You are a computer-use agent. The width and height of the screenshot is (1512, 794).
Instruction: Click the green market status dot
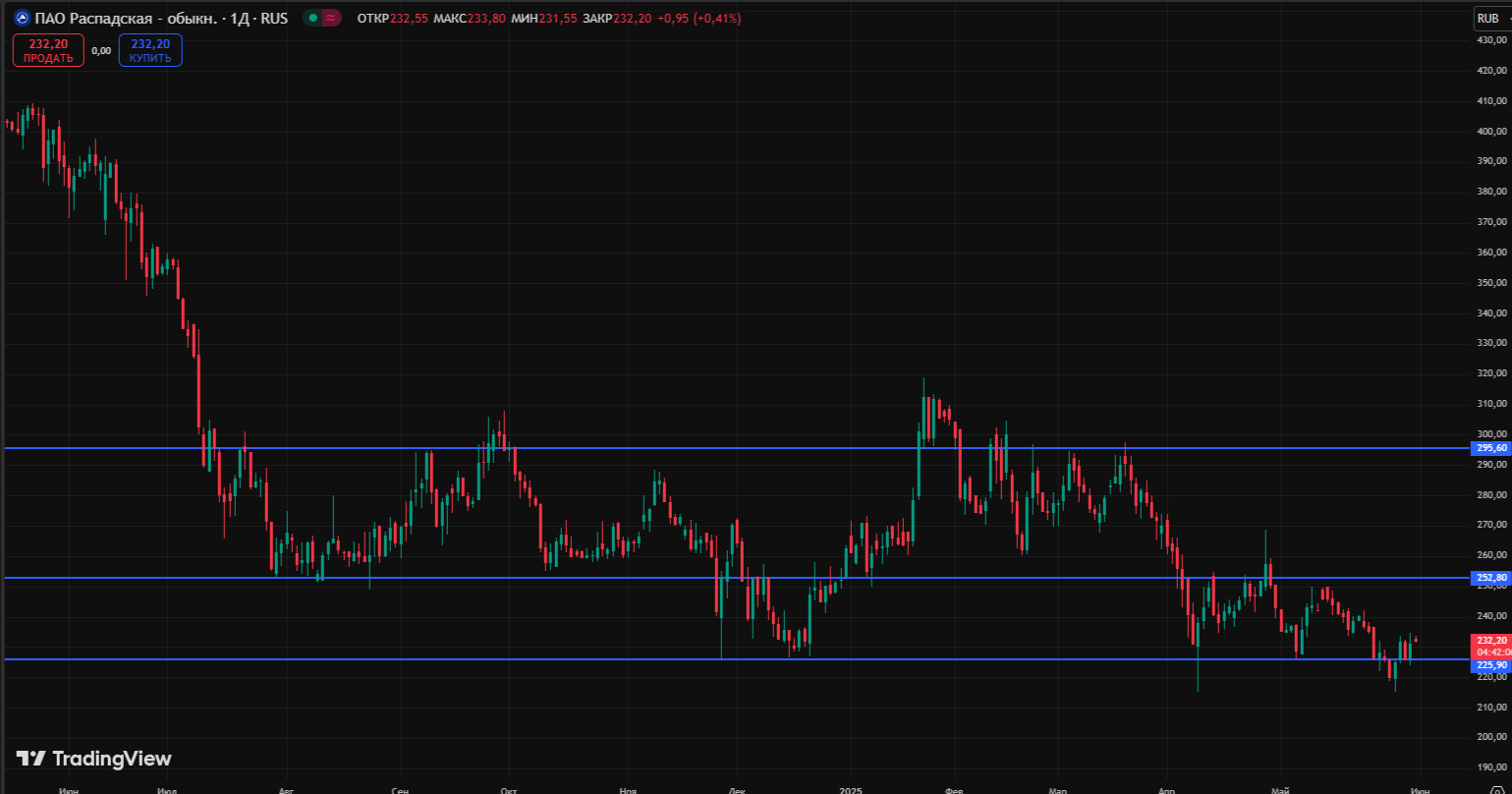312,19
